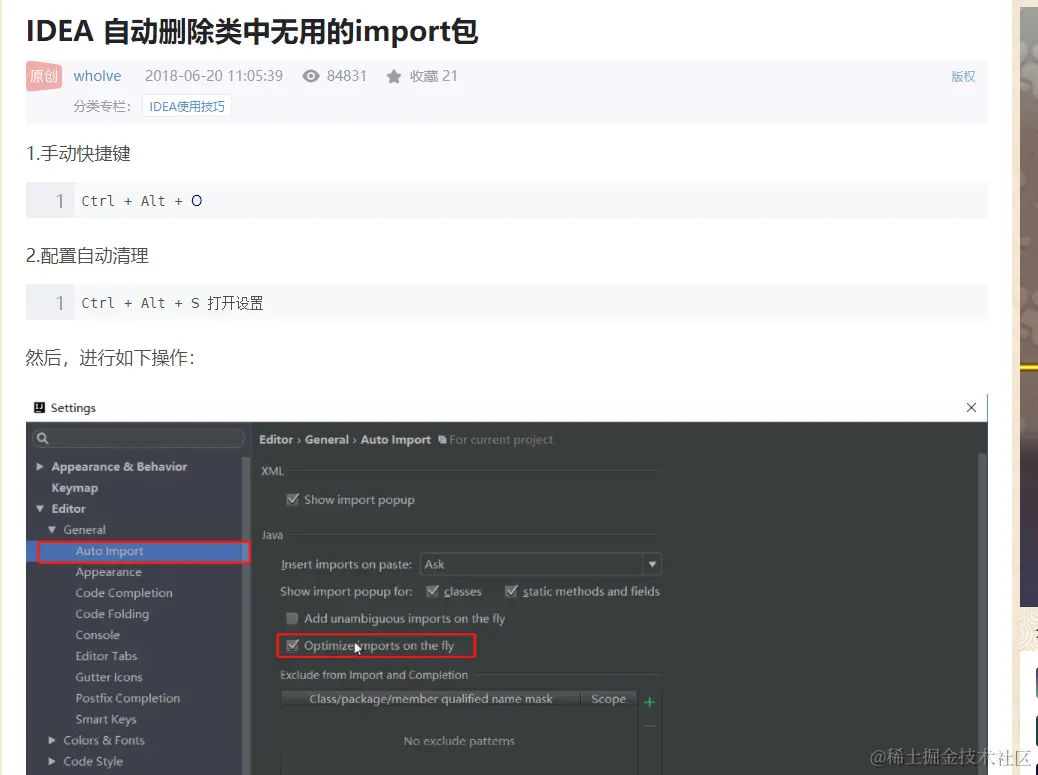Click Editor in the breadcrumb
1038x775 pixels.
tap(276, 440)
